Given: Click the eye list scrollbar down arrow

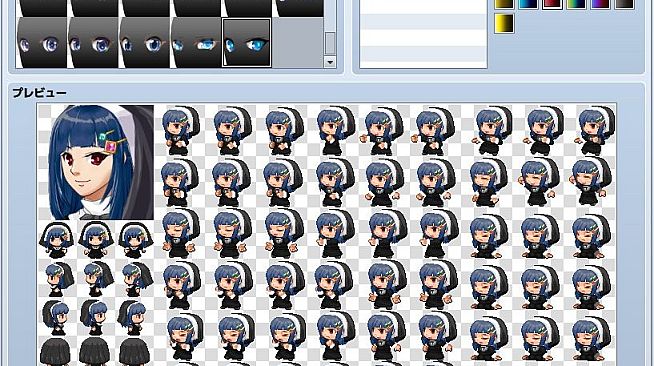Looking at the screenshot, I should tap(330, 63).
